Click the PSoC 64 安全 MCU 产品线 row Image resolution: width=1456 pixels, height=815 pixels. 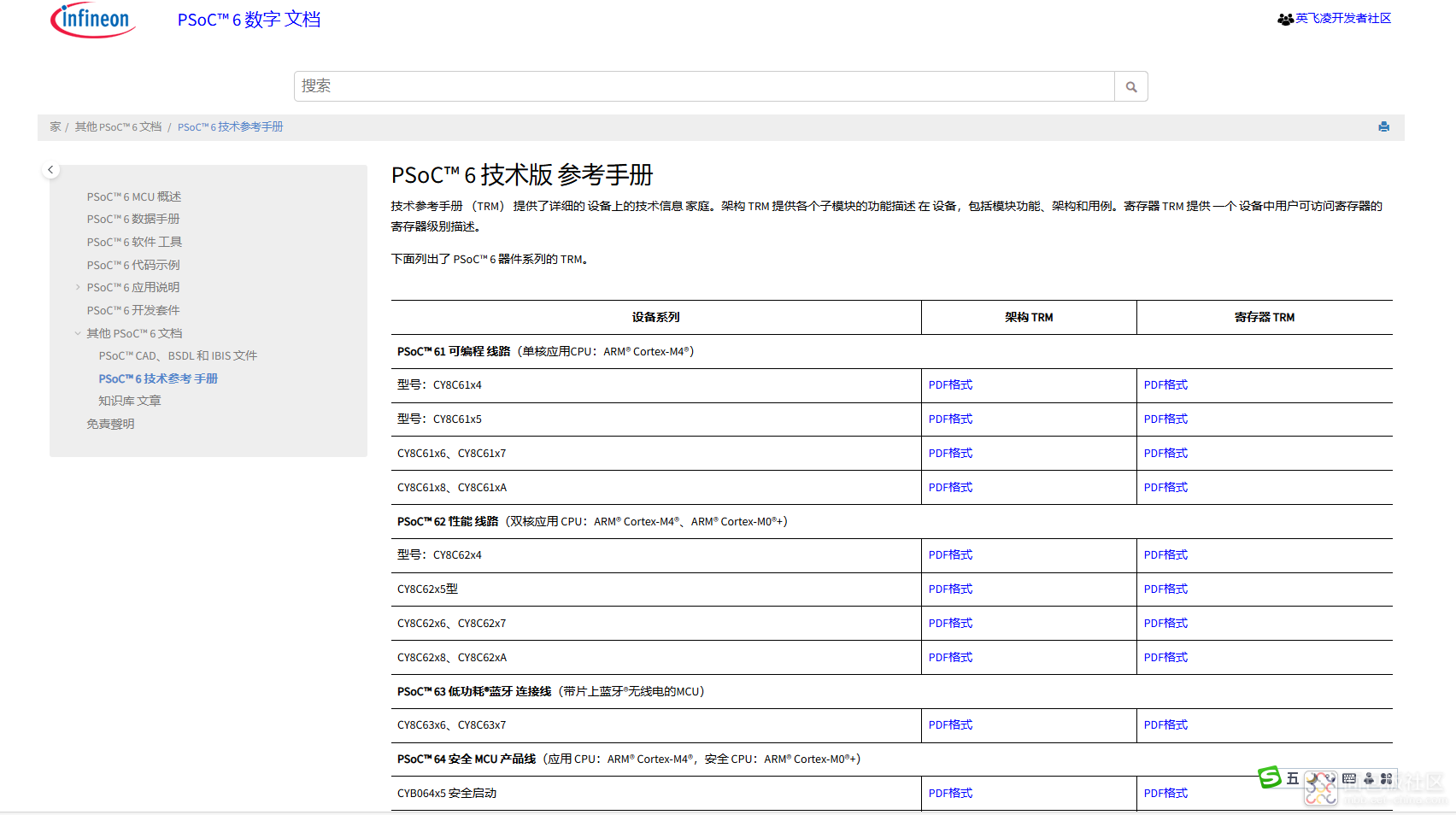click(892, 759)
